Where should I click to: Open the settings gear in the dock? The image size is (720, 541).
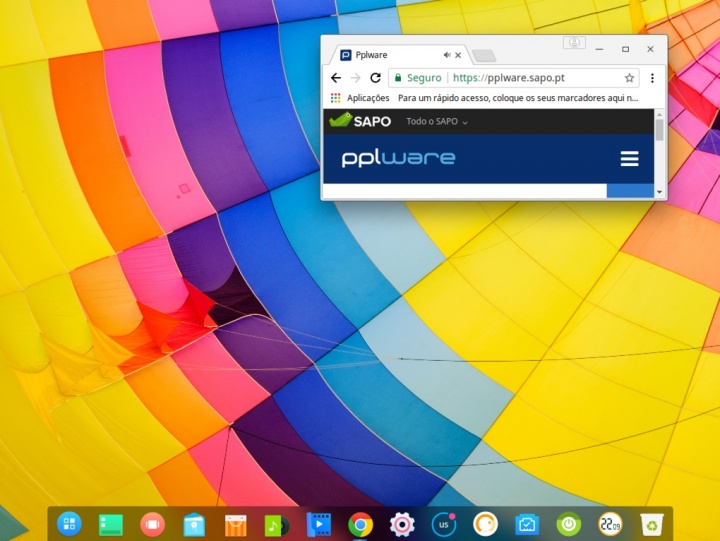tap(402, 523)
